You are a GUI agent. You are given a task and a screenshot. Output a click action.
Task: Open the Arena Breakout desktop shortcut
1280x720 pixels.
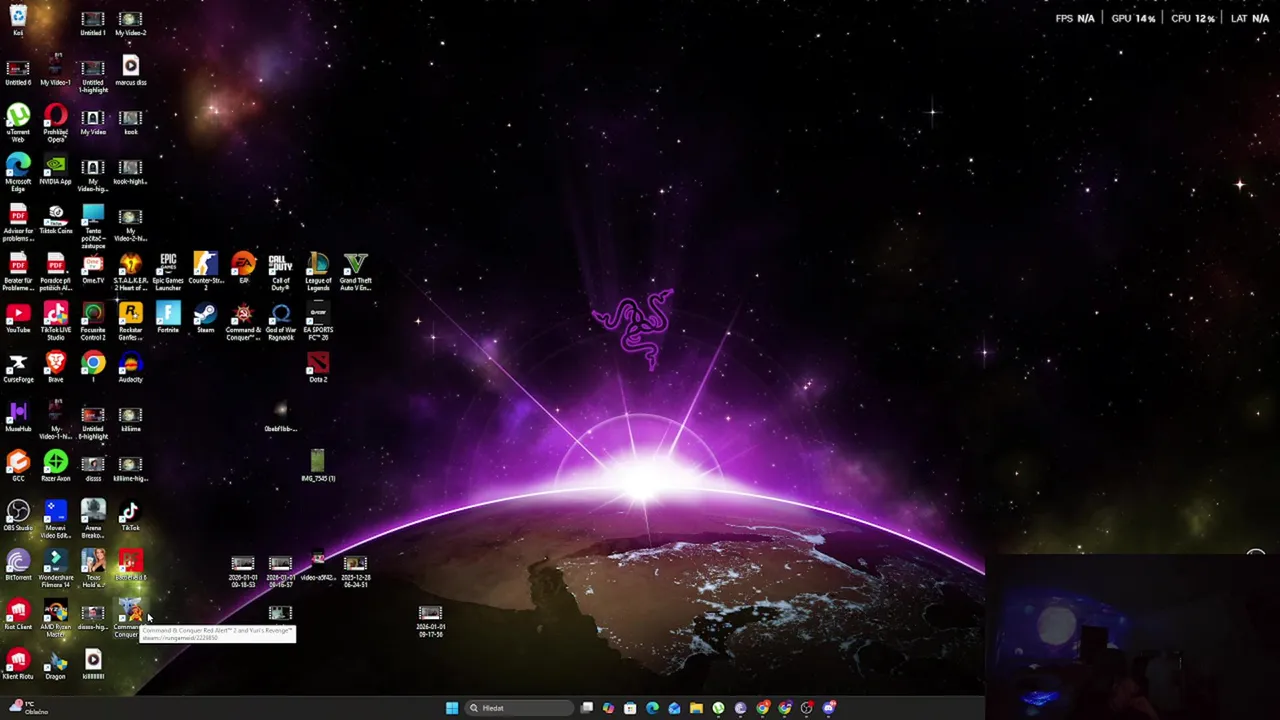pyautogui.click(x=93, y=520)
